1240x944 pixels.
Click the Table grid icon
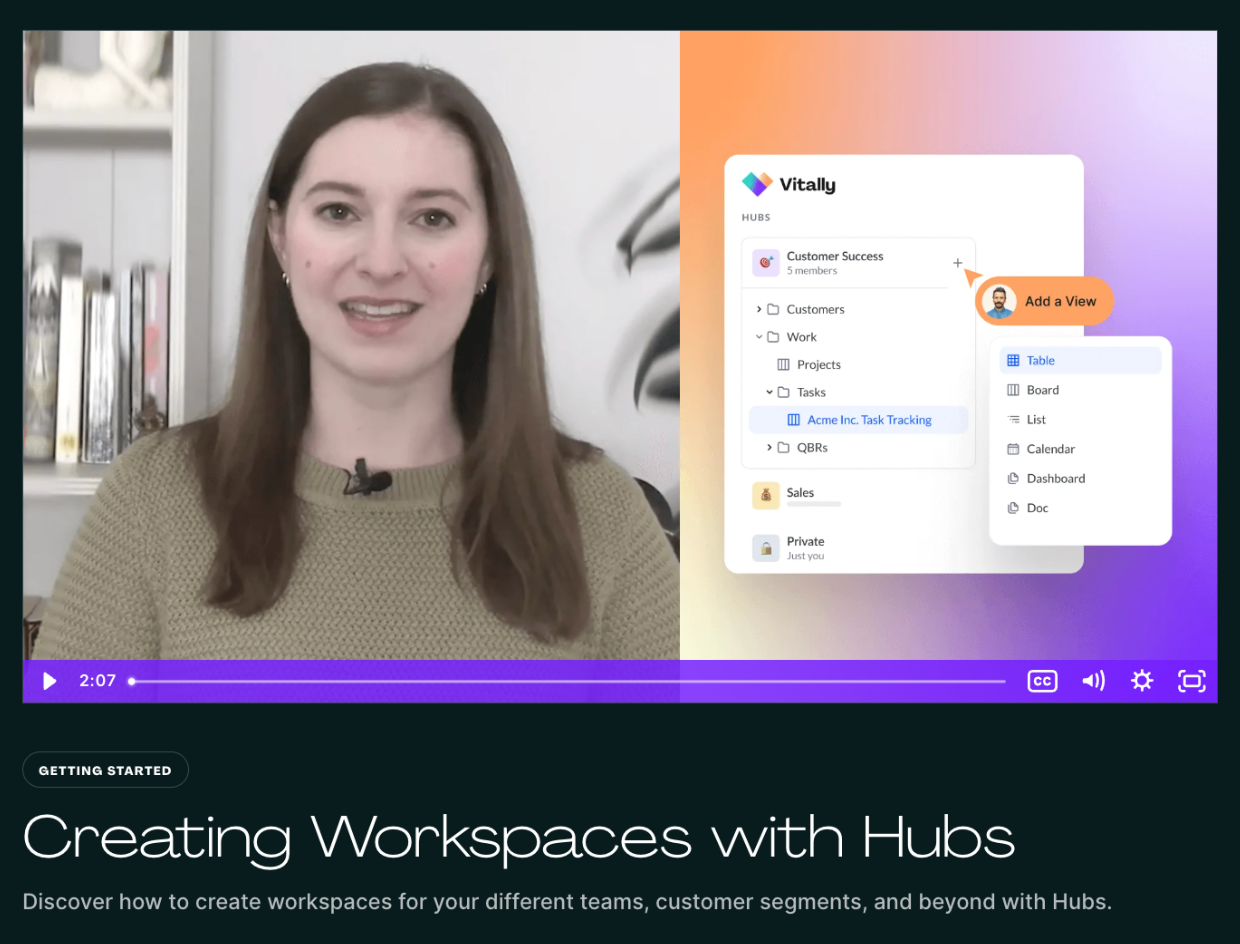pos(1013,360)
